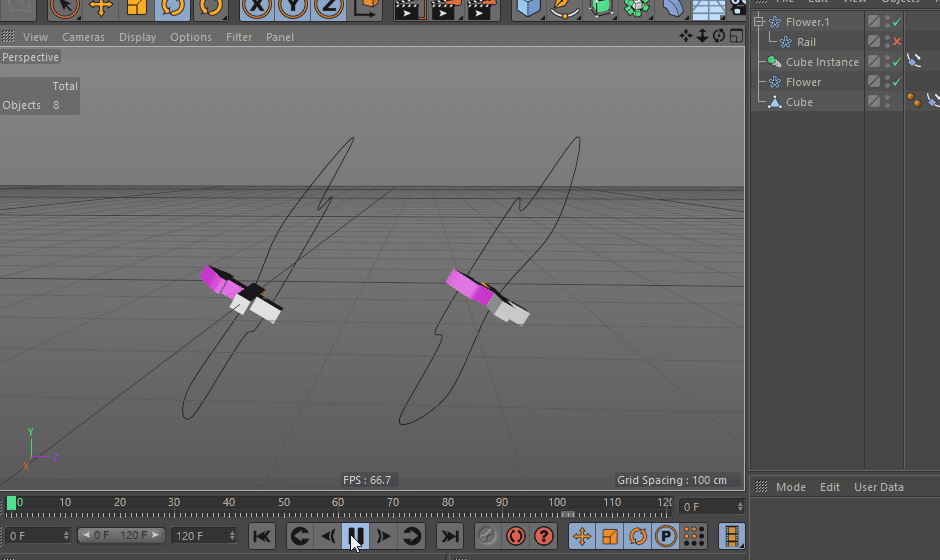Open the viewport Options menu
The image size is (940, 560).
tap(191, 37)
